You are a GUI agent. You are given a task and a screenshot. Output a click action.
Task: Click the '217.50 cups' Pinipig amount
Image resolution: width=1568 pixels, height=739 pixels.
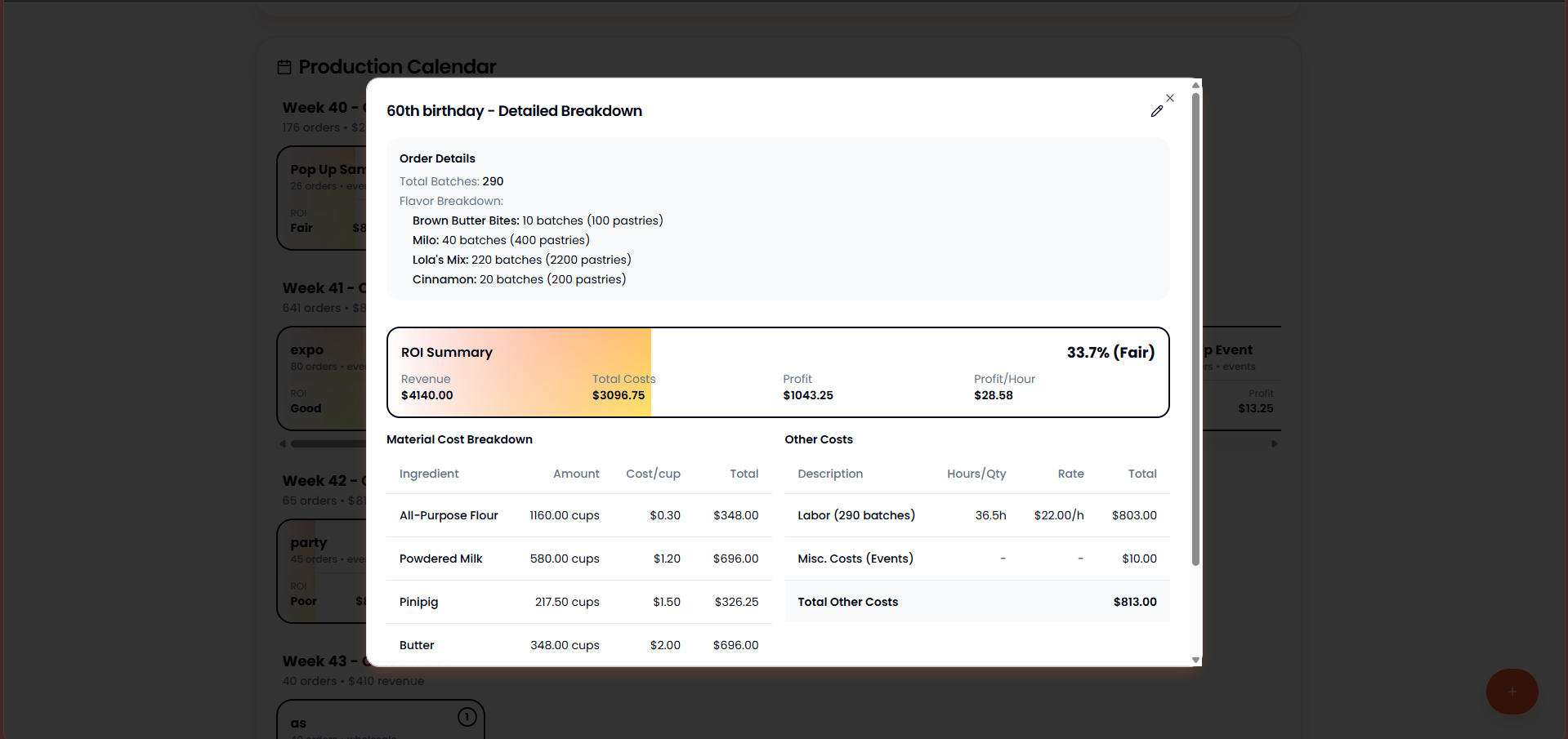pyautogui.click(x=567, y=602)
